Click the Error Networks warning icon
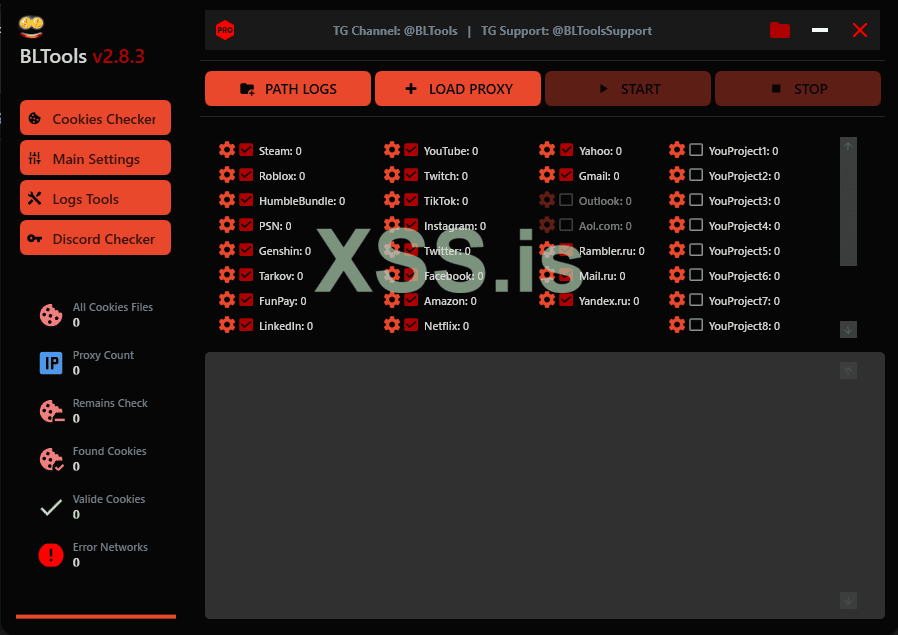Screen dimensions: 898x635 tap(51, 555)
